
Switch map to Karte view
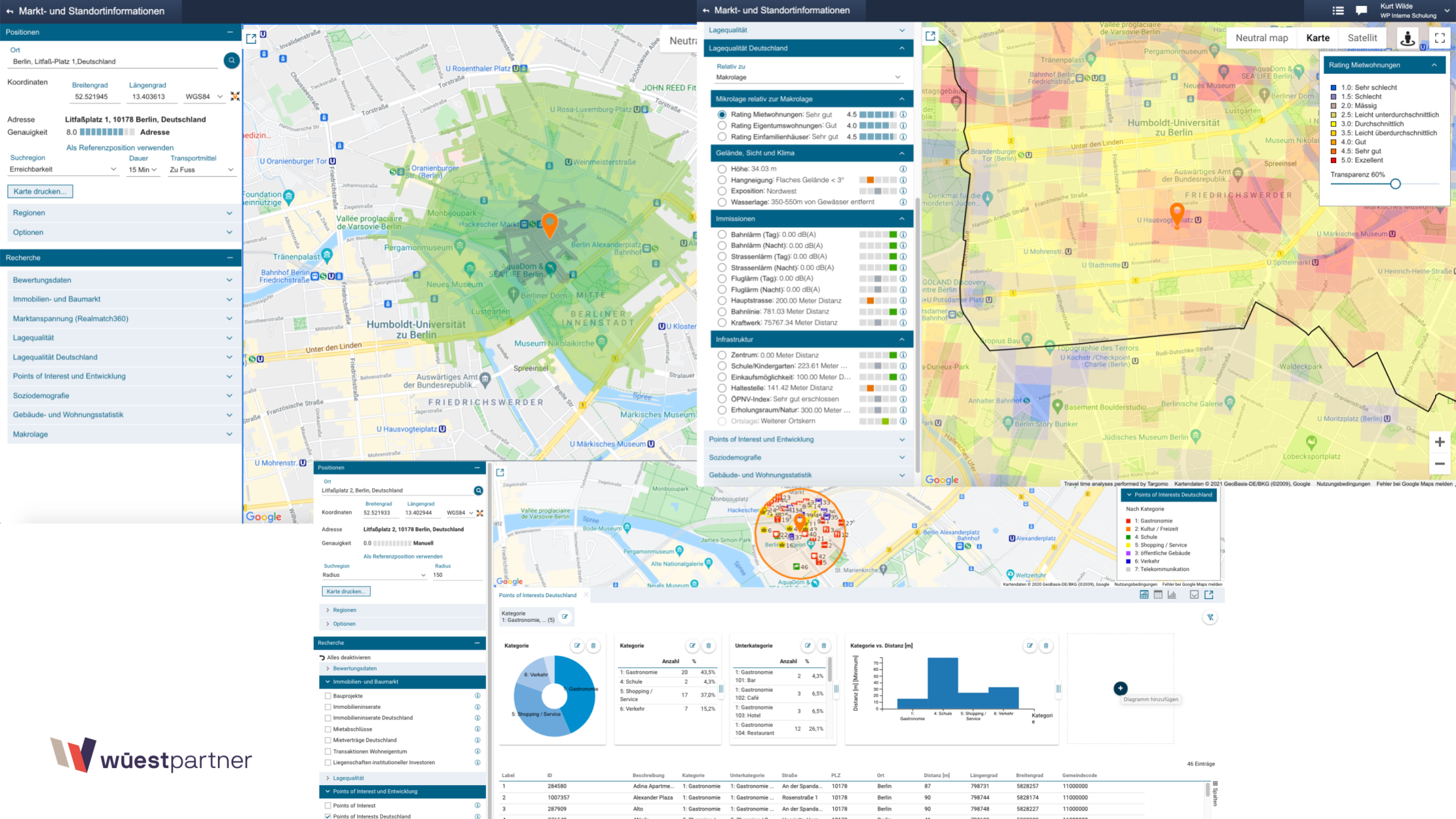tap(1318, 38)
